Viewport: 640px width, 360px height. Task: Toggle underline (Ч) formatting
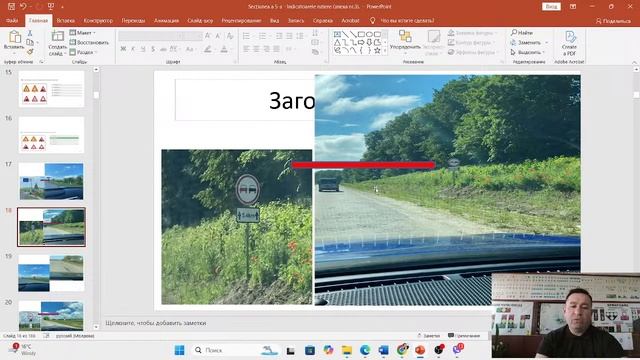click(x=143, y=49)
